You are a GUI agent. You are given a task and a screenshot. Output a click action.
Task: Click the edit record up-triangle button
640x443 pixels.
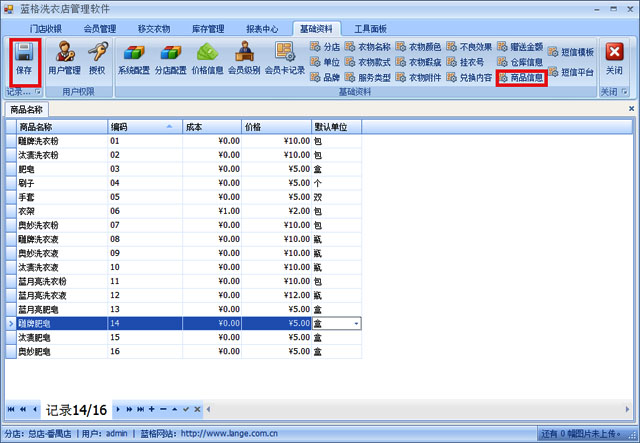pos(175,409)
